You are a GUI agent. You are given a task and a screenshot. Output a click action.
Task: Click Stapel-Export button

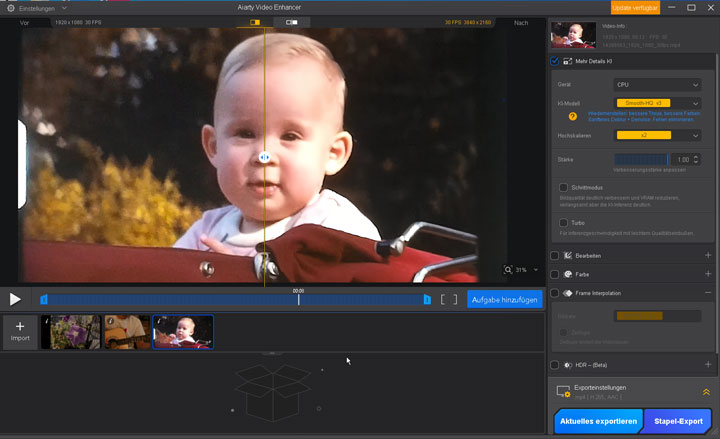click(x=678, y=421)
